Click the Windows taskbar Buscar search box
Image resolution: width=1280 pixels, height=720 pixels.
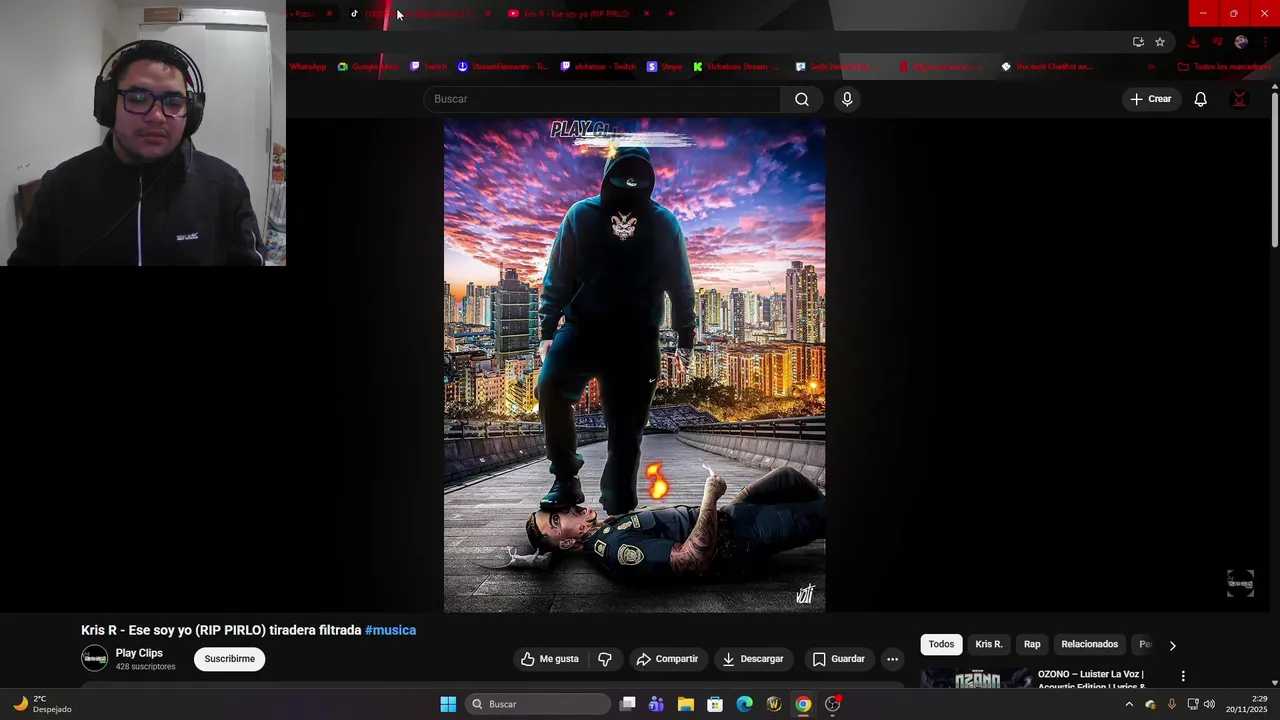click(539, 704)
